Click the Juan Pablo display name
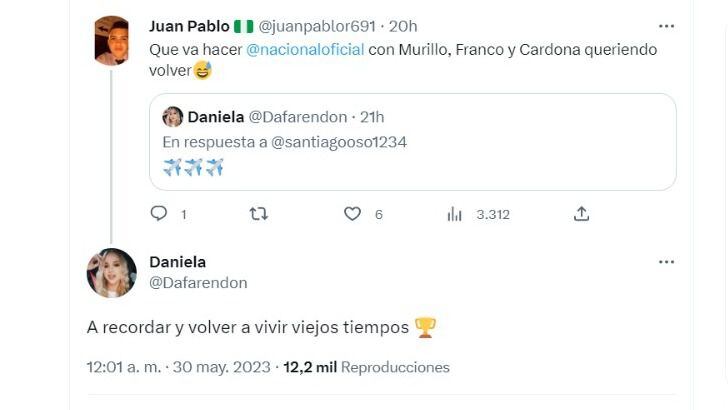728x410 pixels. (186, 25)
